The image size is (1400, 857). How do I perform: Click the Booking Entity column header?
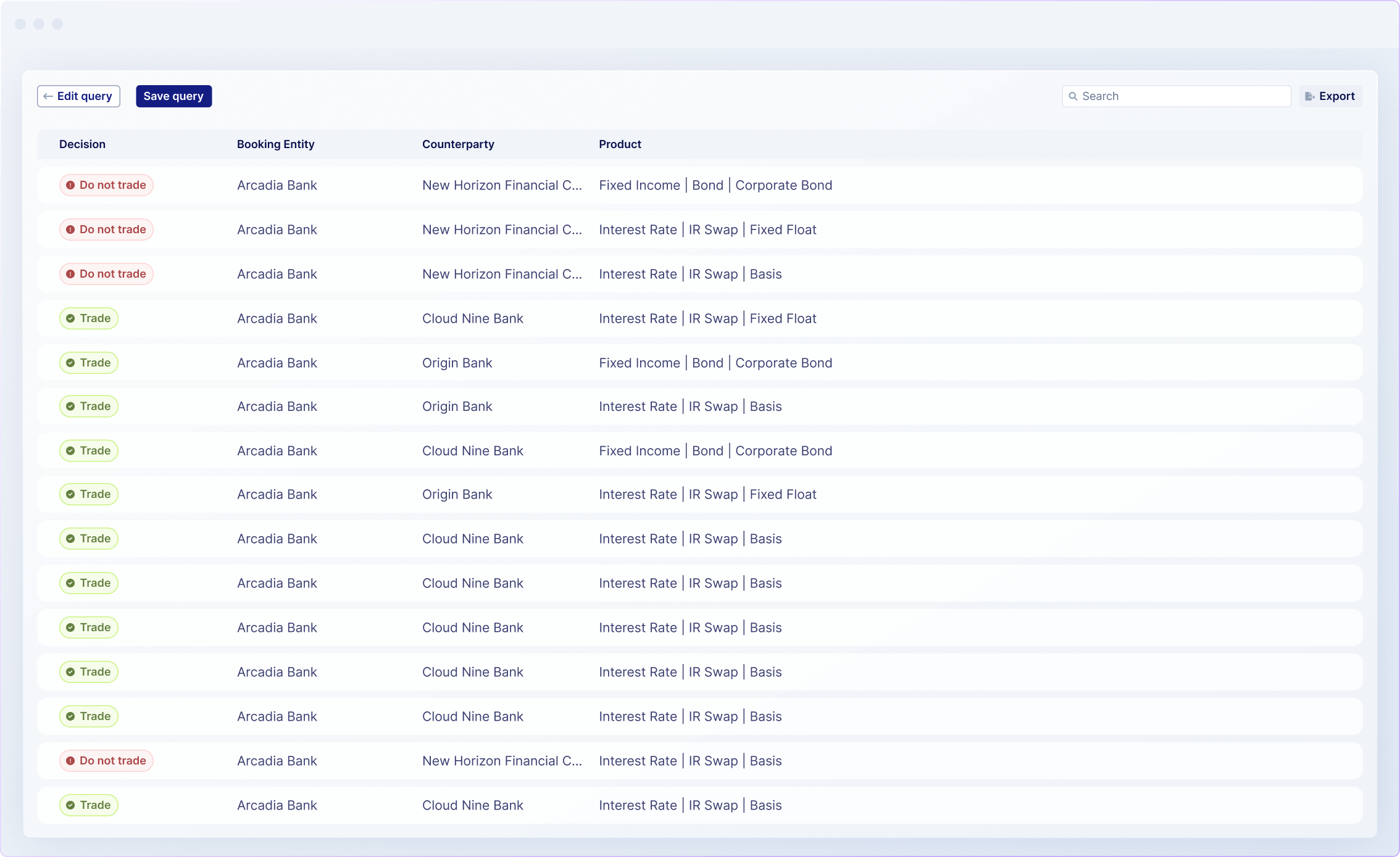coord(276,144)
